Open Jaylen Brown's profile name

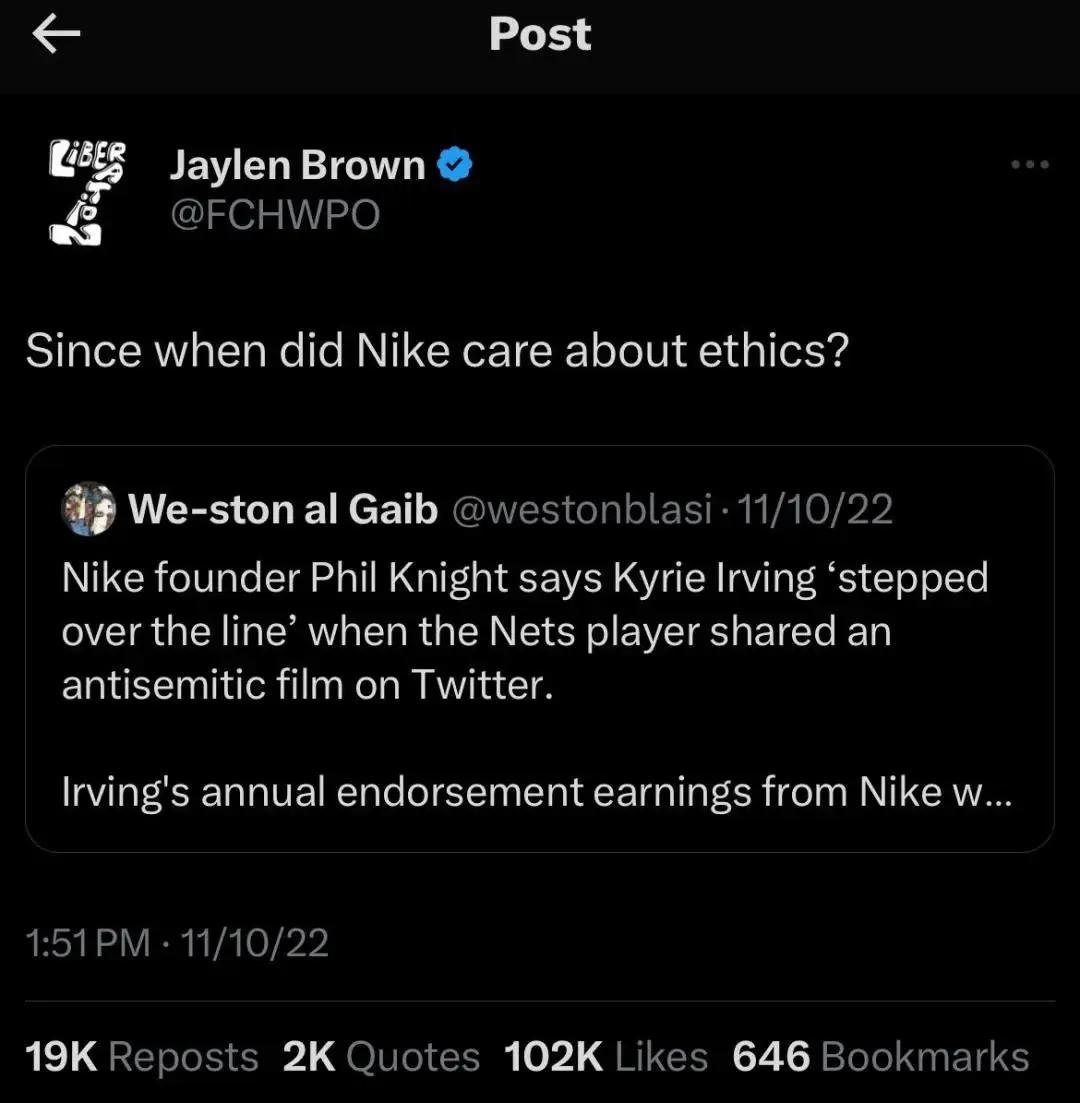point(297,165)
